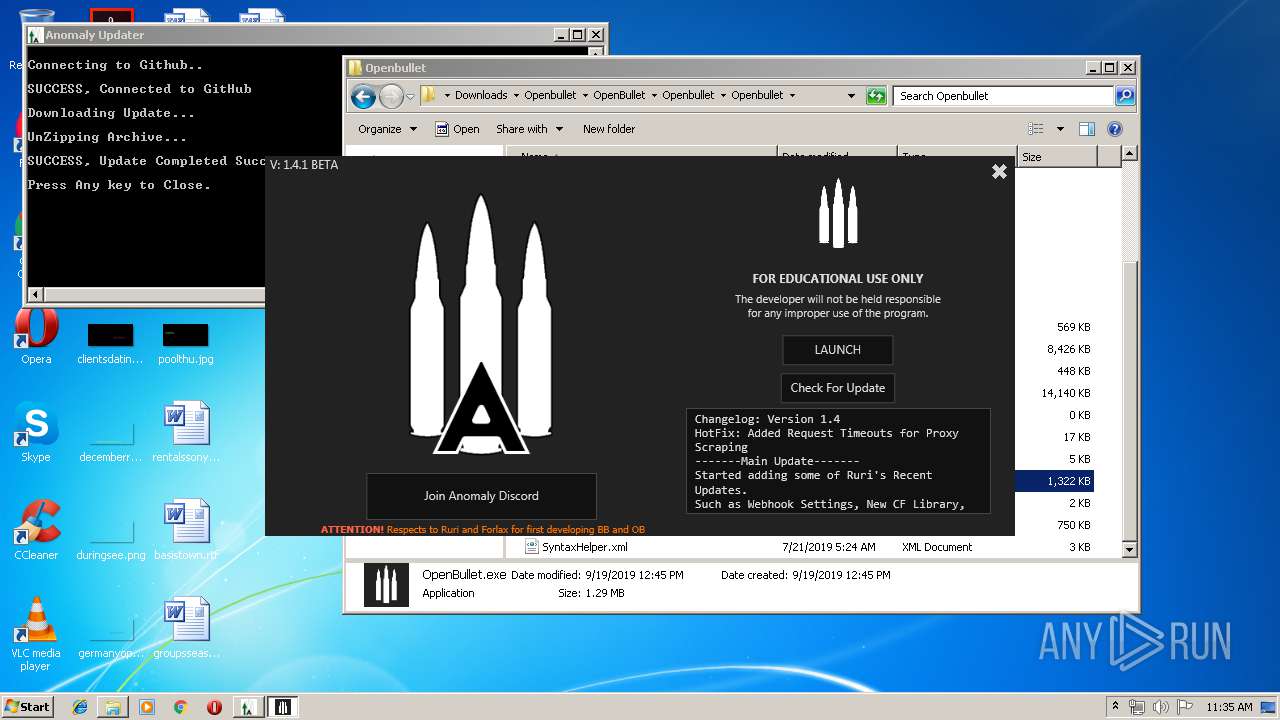Click Check For Update button
The image size is (1280, 720).
837,388
